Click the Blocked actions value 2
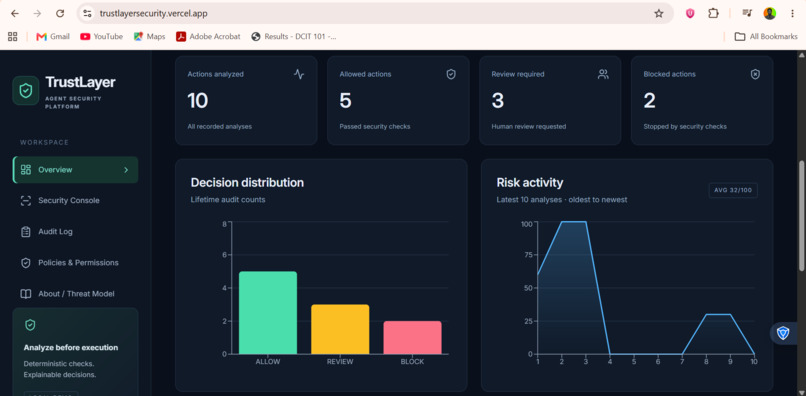Screen dimensions: 806x396 (x=650, y=101)
